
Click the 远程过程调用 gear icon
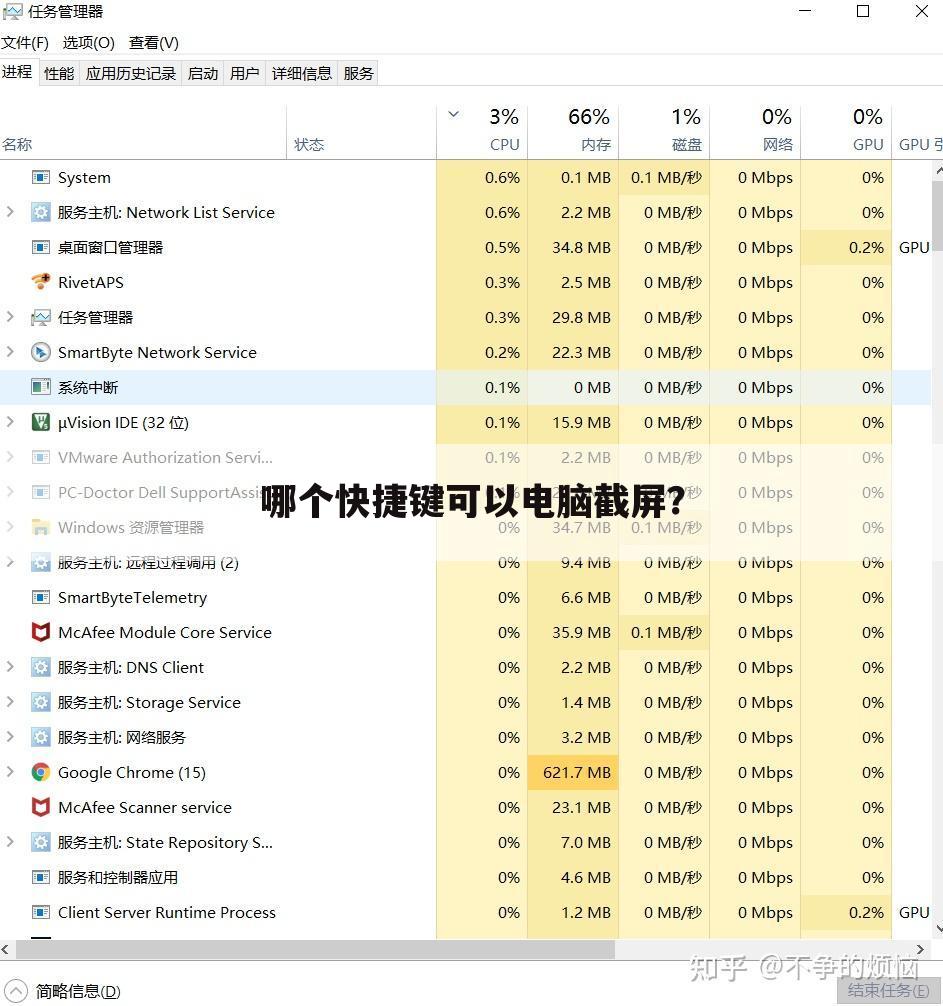pos(40,563)
